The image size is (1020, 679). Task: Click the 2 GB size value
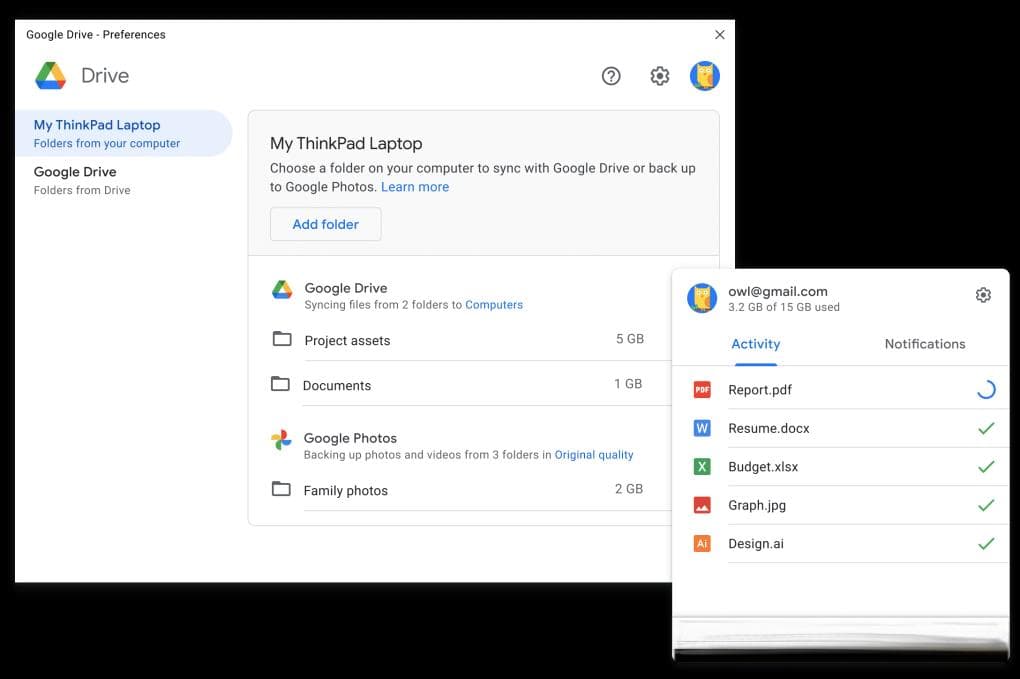[628, 488]
